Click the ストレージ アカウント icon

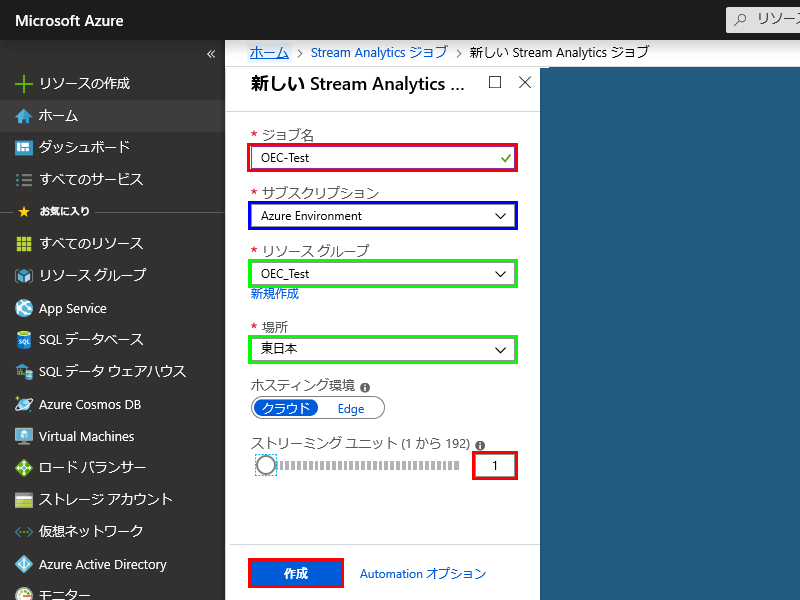pyautogui.click(x=23, y=500)
